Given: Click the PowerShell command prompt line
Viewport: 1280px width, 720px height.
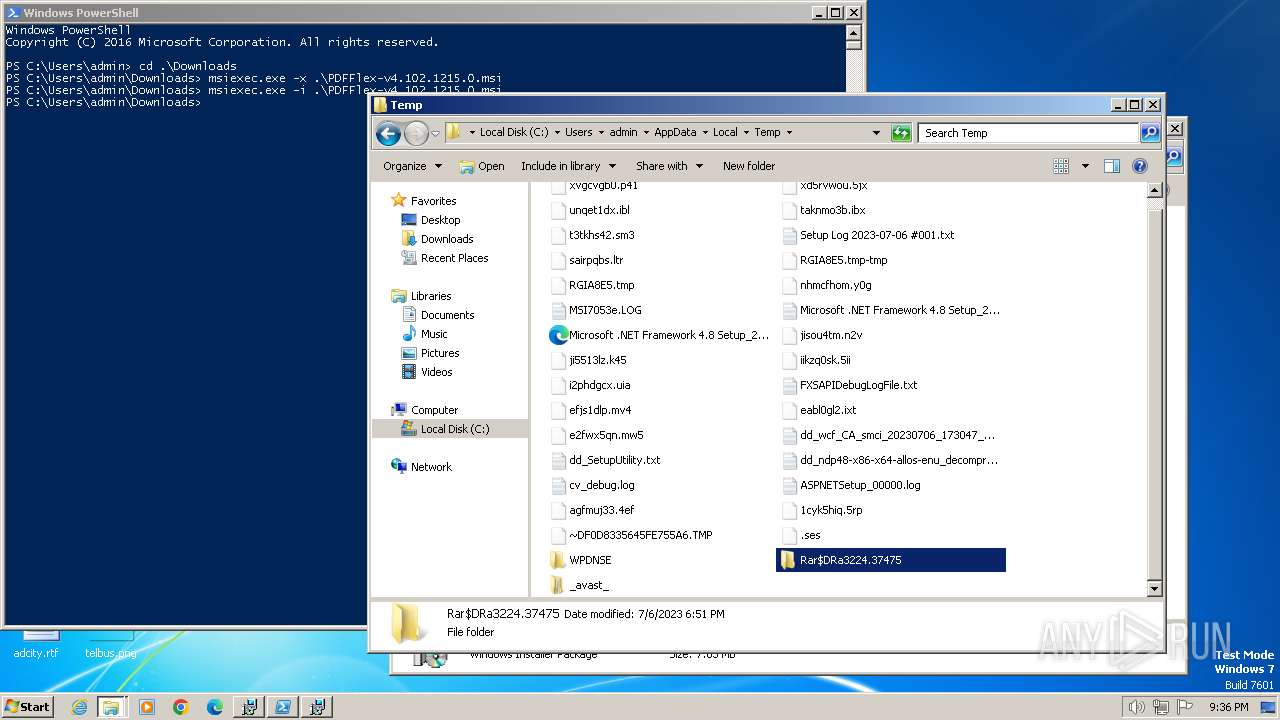Looking at the screenshot, I should pyautogui.click(x=105, y=102).
